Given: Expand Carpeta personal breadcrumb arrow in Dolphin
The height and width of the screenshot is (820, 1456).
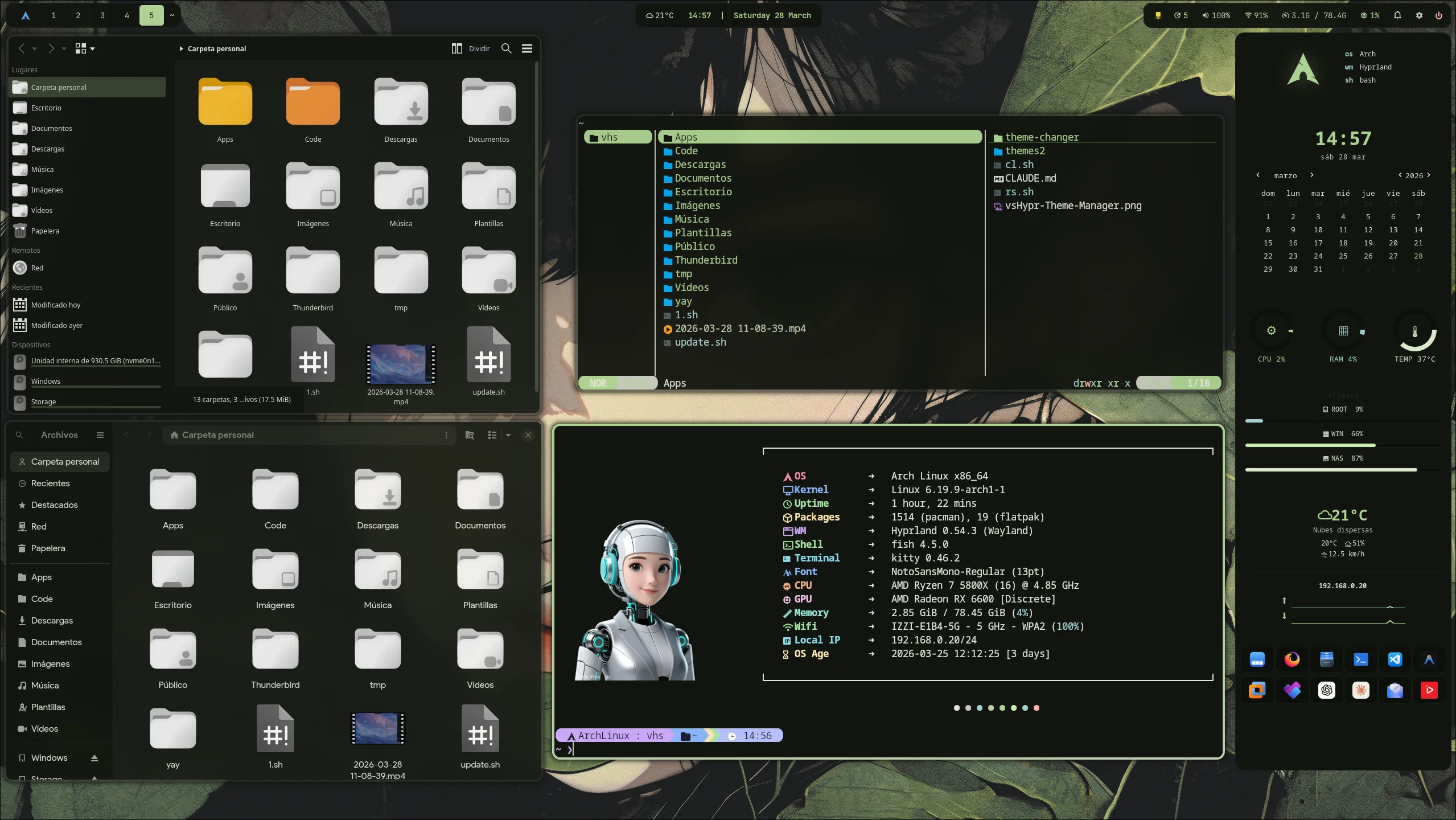Looking at the screenshot, I should pyautogui.click(x=181, y=48).
